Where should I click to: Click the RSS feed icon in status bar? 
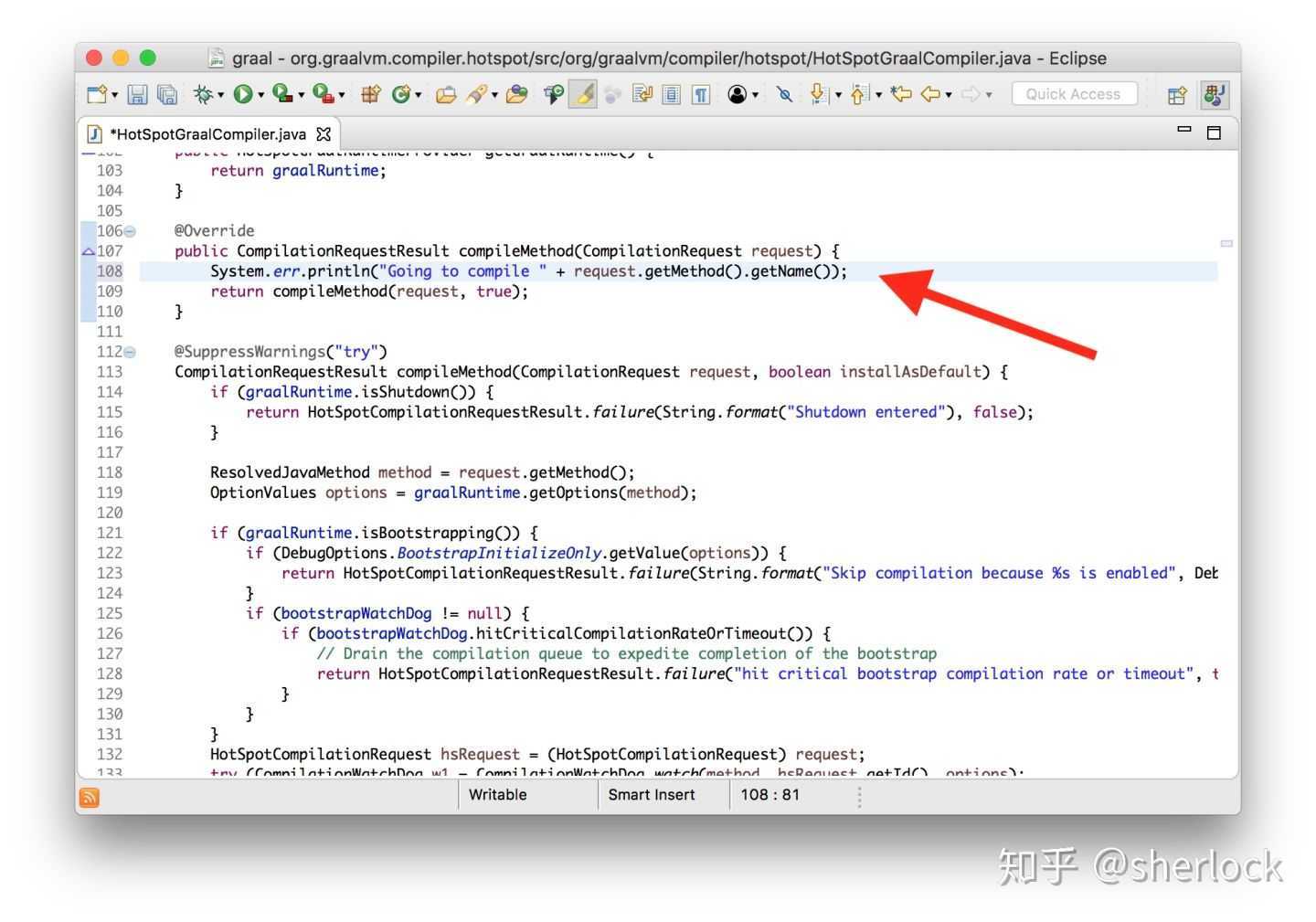(x=90, y=797)
